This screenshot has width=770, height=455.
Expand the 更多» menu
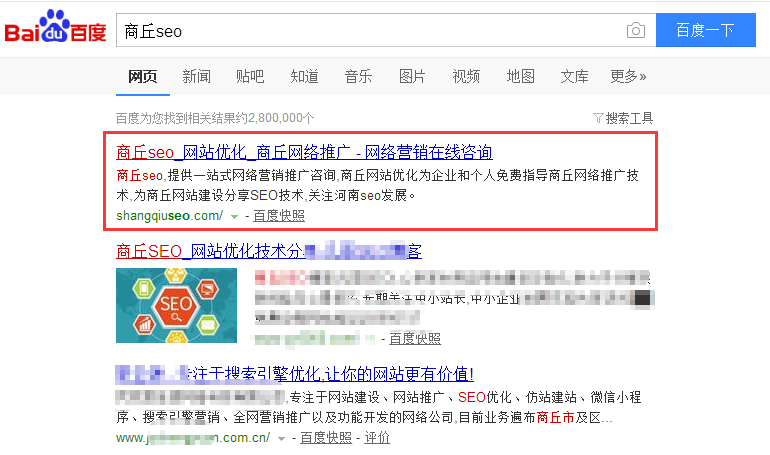[628, 76]
